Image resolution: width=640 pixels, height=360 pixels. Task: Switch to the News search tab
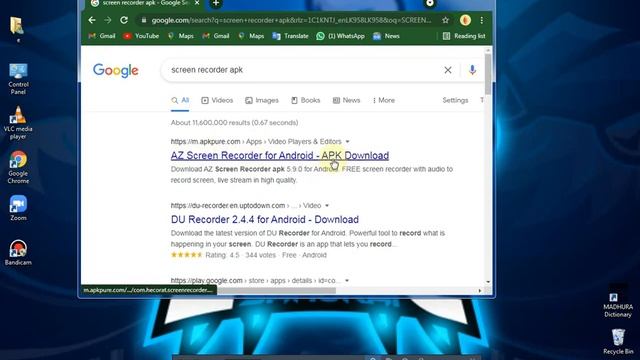(x=346, y=100)
